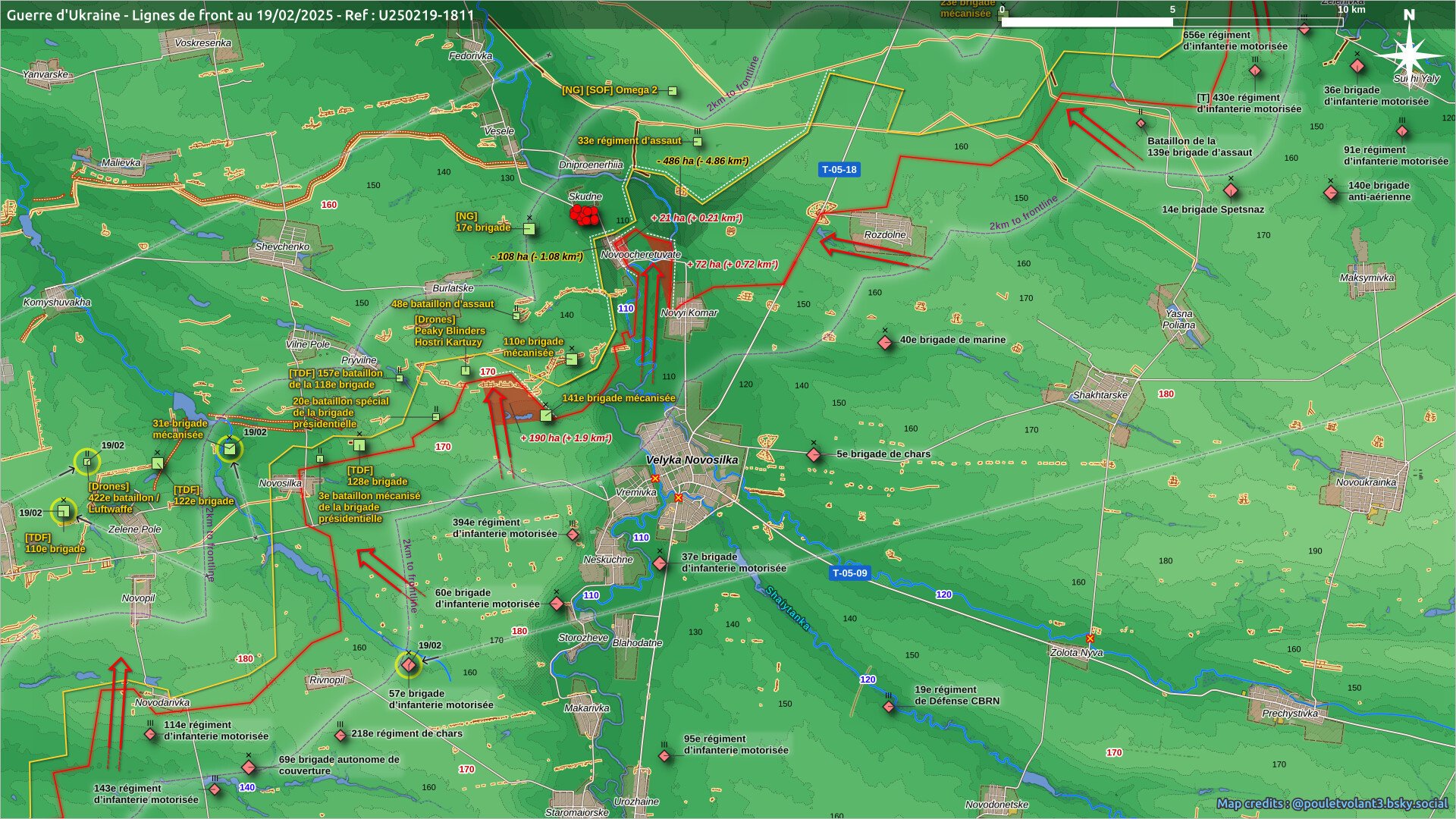The image size is (1456, 819).
Task: Select the "- 486 ha (- 4.86 km²)" loss label
Action: (703, 161)
